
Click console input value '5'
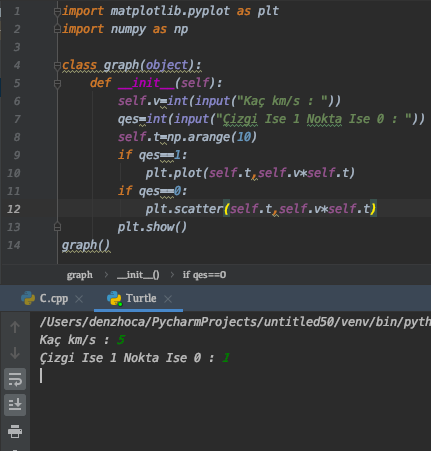coord(121,340)
